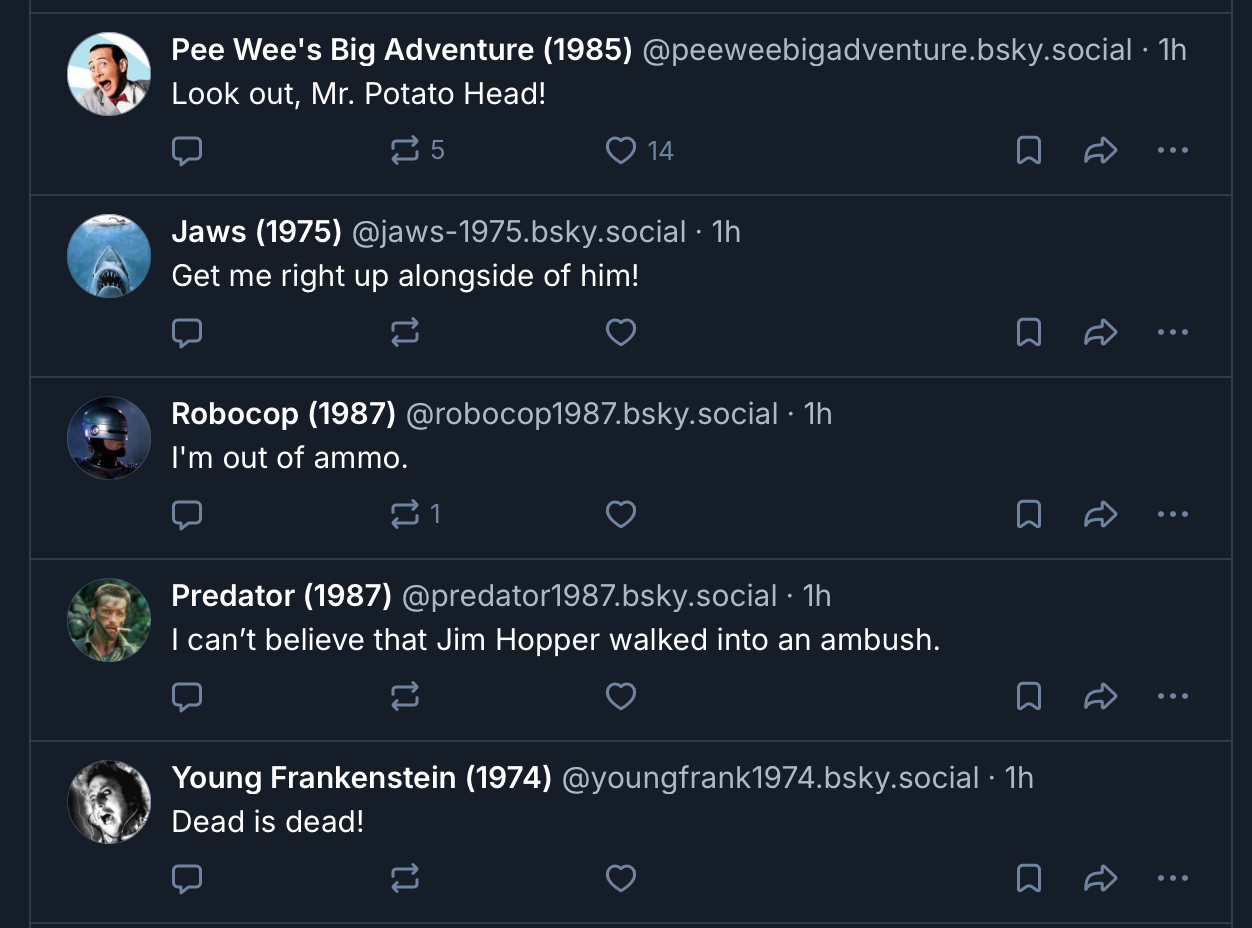Open the Young Frankenstein avatar picture

109,802
